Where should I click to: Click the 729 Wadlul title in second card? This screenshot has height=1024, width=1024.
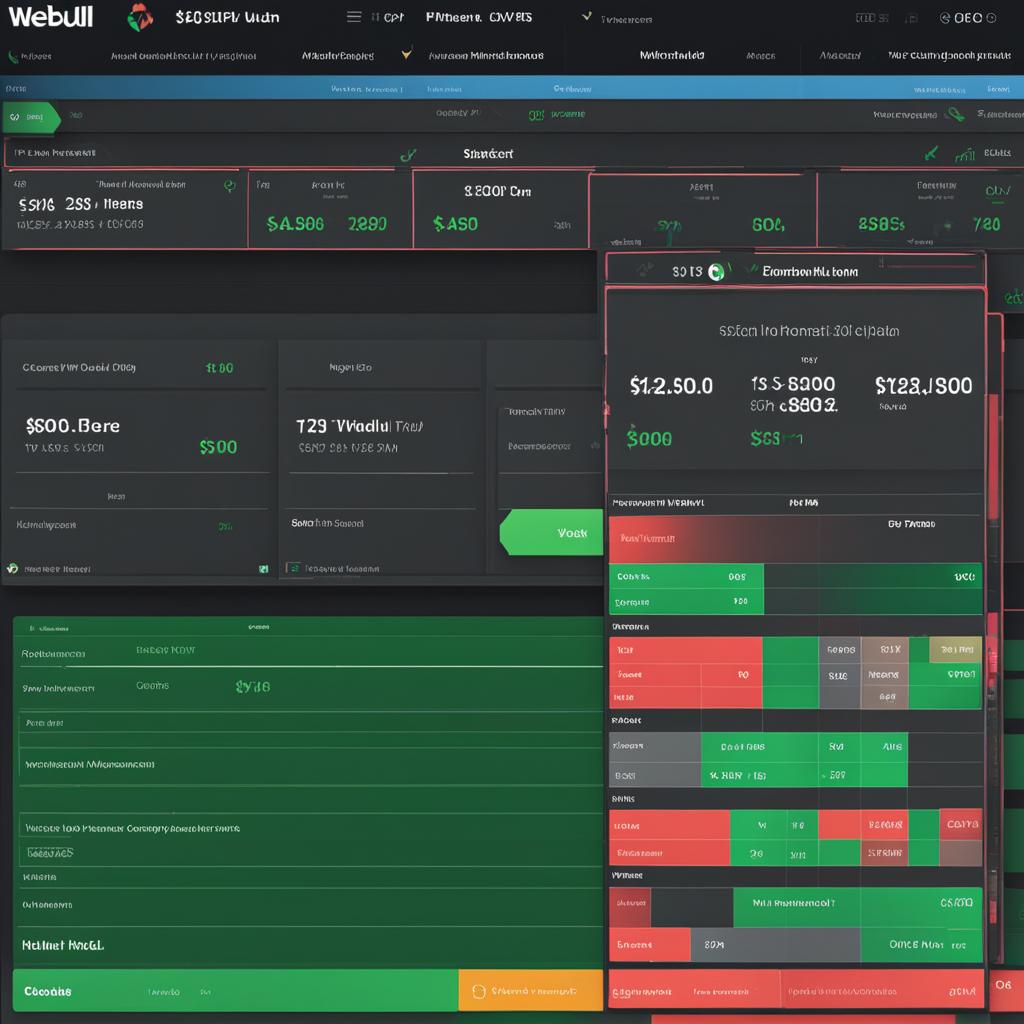click(359, 426)
